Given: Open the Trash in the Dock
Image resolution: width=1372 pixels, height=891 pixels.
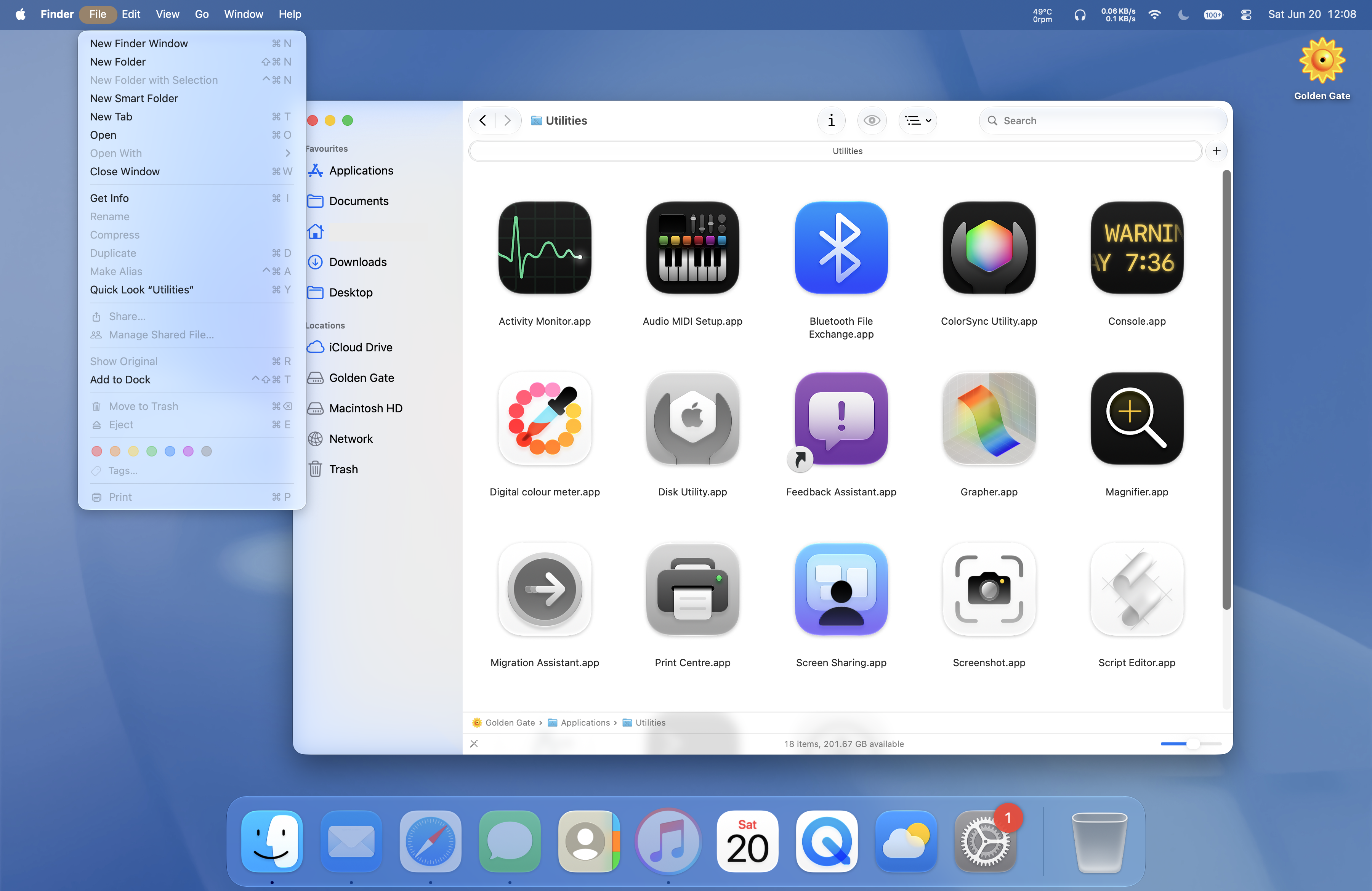Looking at the screenshot, I should click(1099, 841).
